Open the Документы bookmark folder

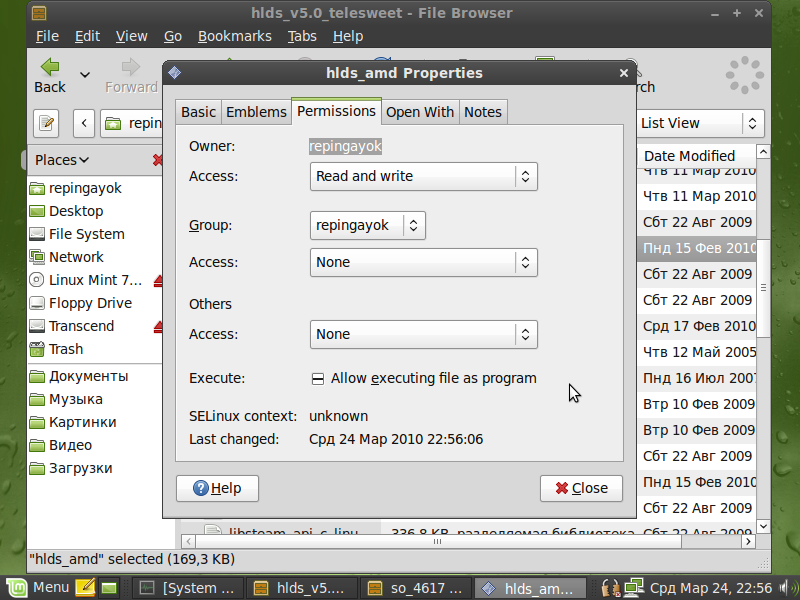point(79,377)
